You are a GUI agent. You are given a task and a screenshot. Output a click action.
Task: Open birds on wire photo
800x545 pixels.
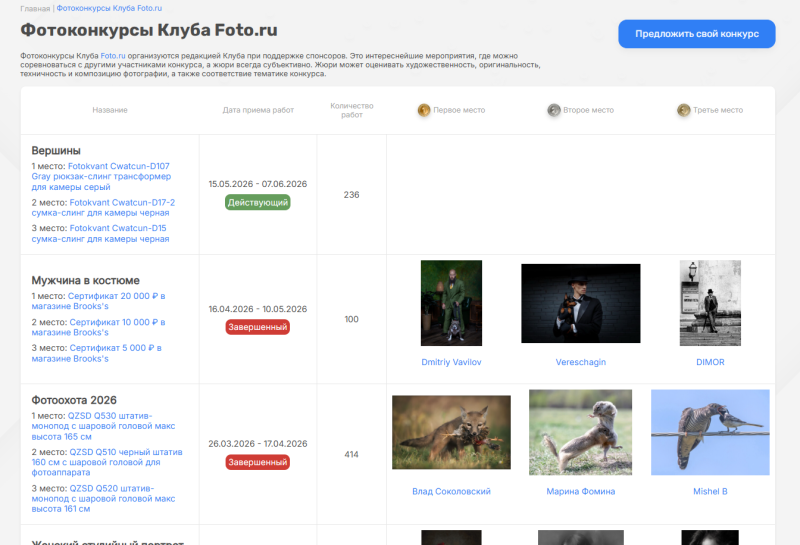click(710, 432)
